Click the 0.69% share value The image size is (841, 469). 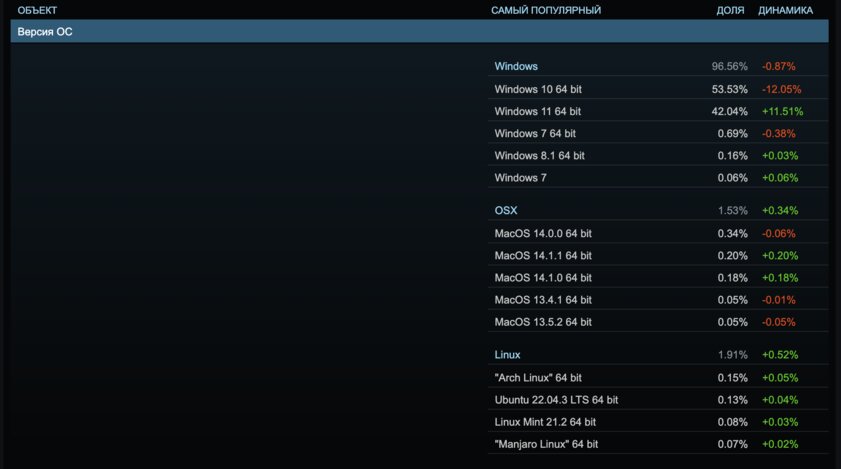point(733,133)
